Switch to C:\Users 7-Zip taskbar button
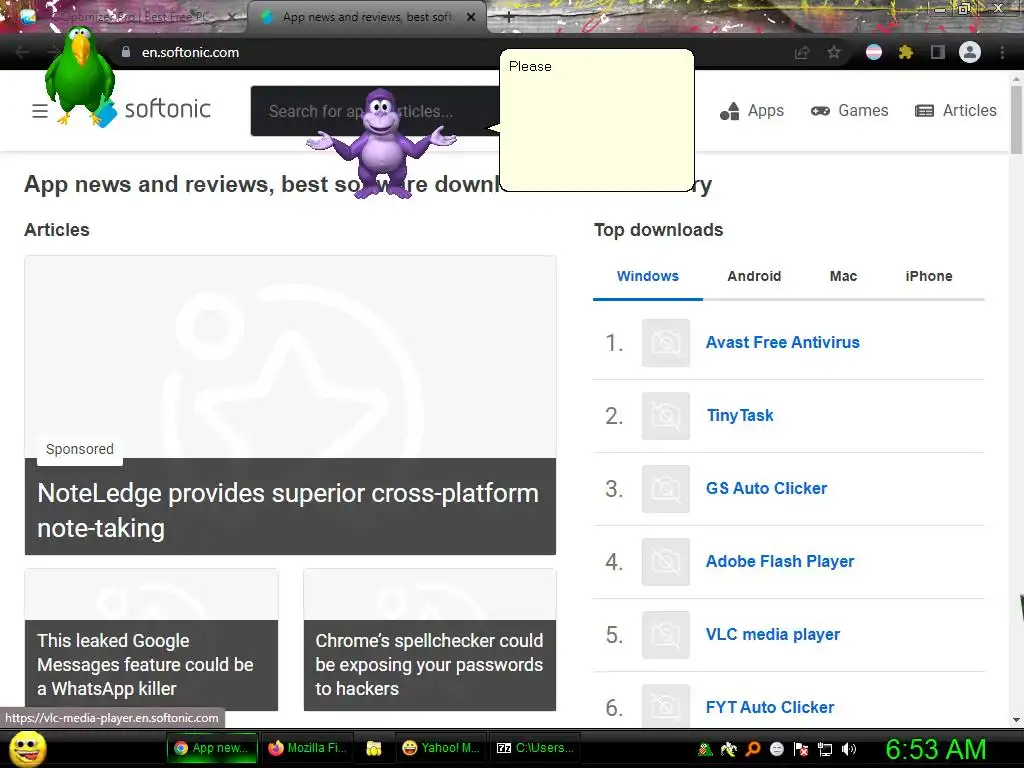The height and width of the screenshot is (768, 1024). 535,748
